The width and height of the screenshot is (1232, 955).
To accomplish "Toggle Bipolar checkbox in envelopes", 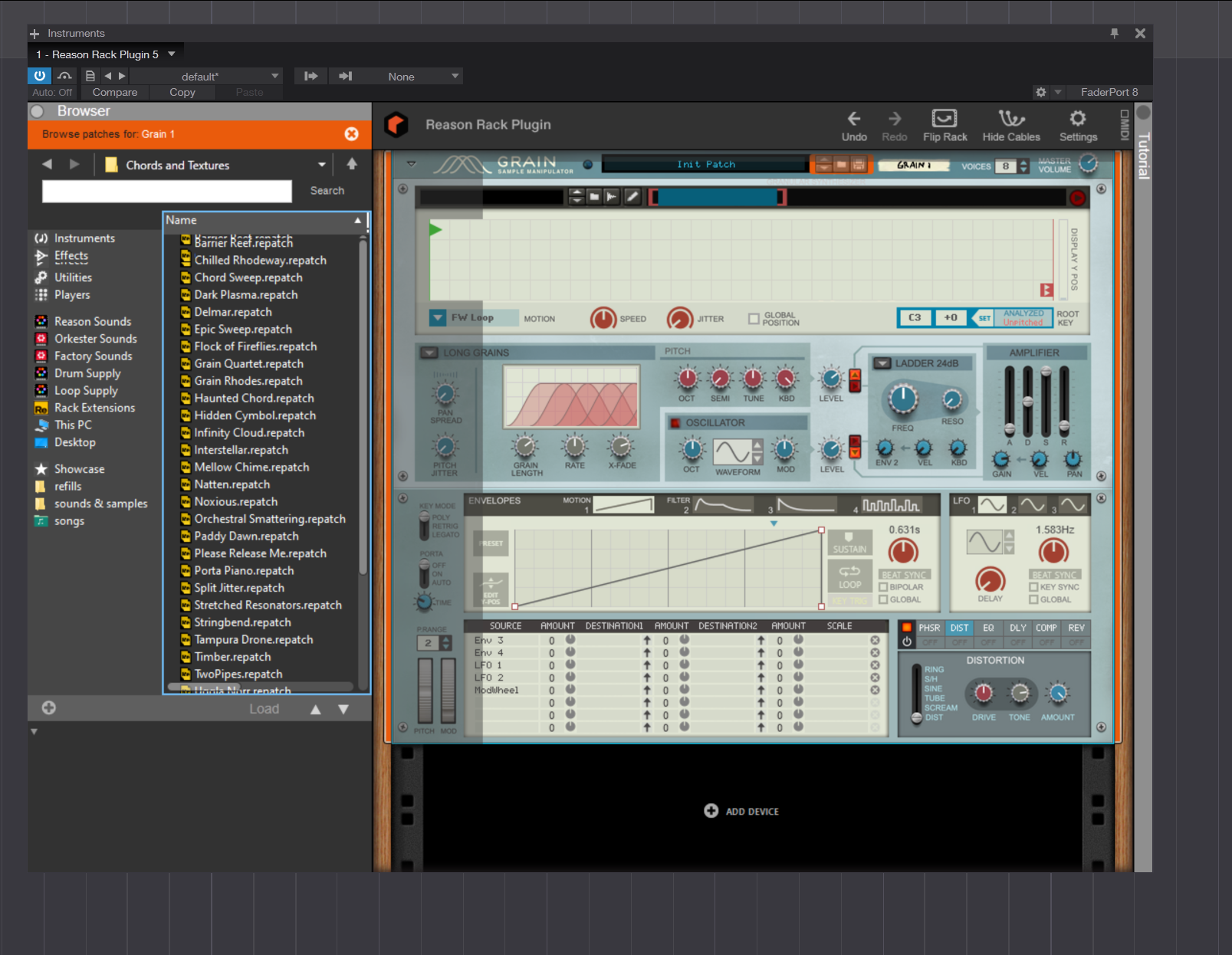I will click(883, 587).
